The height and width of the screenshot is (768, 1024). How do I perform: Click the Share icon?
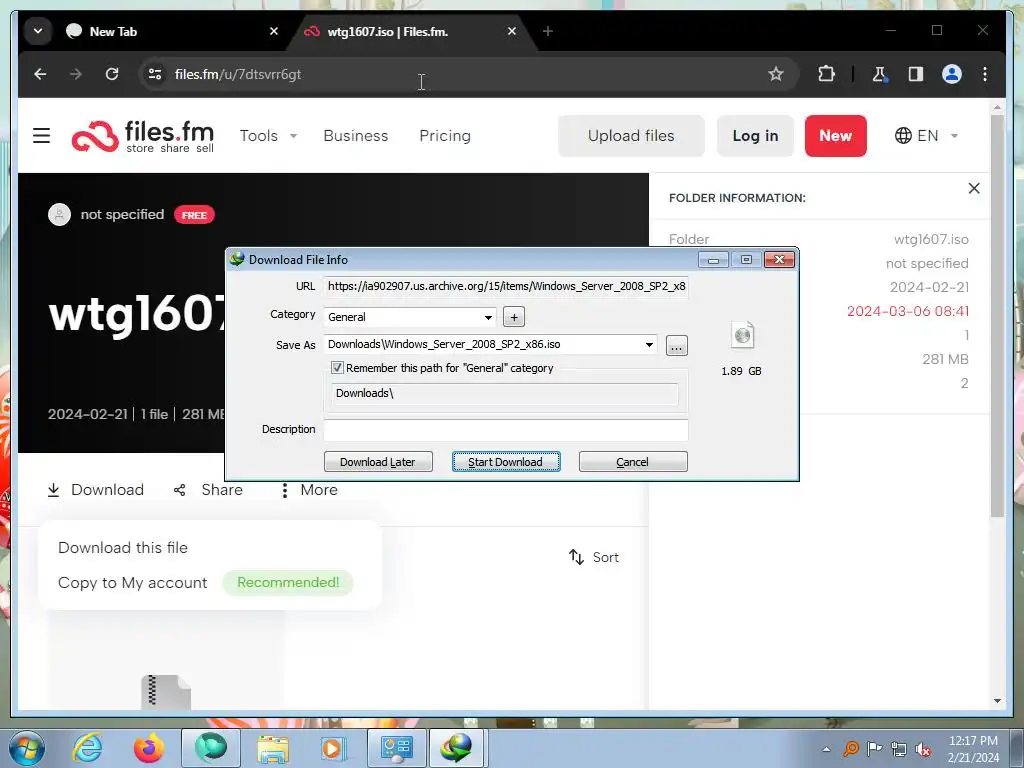(x=180, y=490)
